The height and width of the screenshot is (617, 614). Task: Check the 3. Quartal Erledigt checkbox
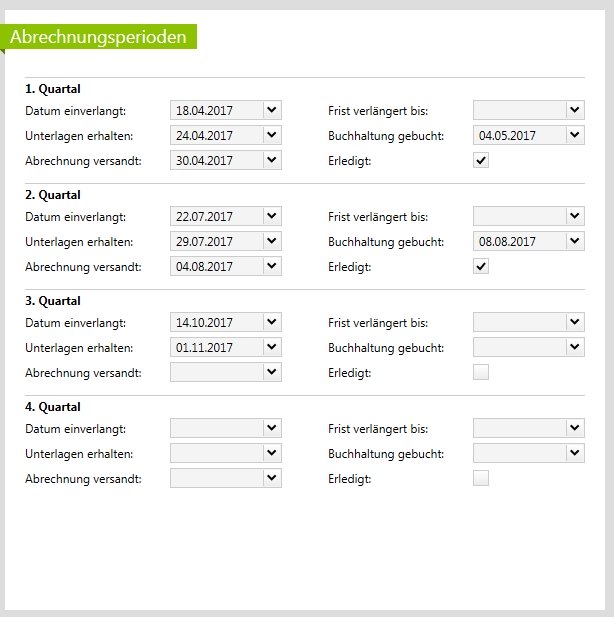pyautogui.click(x=481, y=372)
